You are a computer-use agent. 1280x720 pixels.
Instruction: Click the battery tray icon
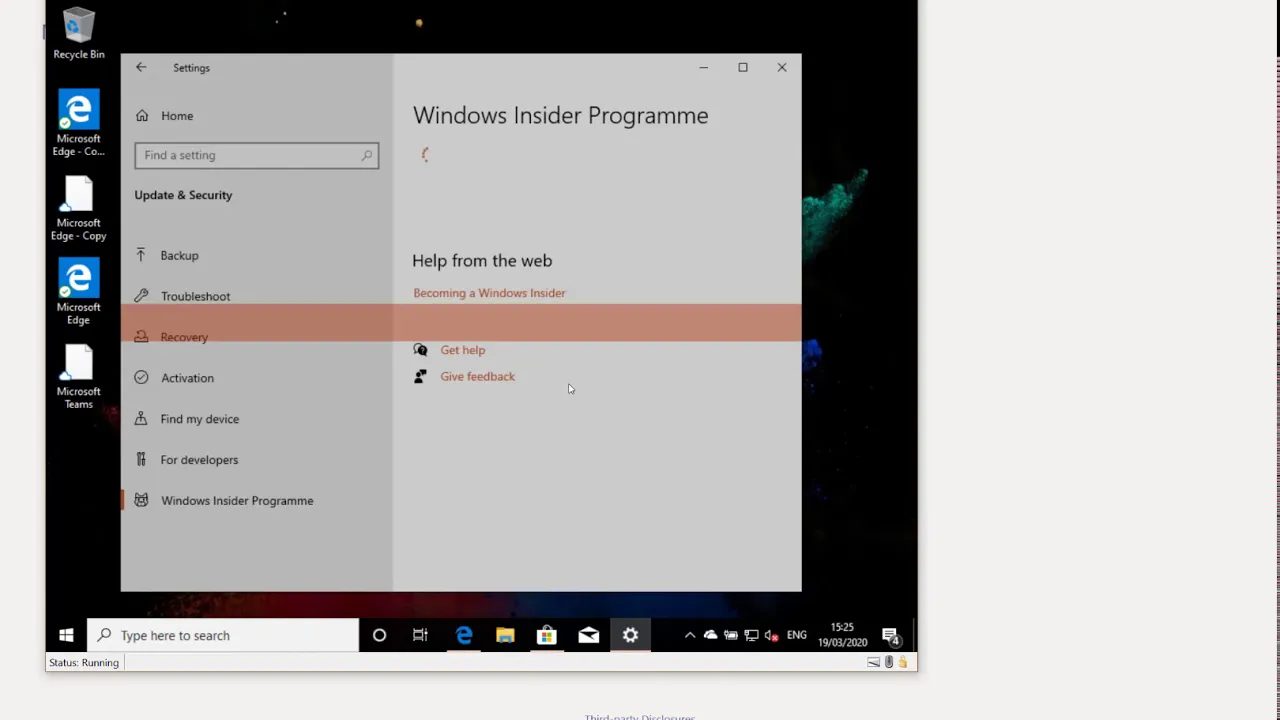coord(731,635)
